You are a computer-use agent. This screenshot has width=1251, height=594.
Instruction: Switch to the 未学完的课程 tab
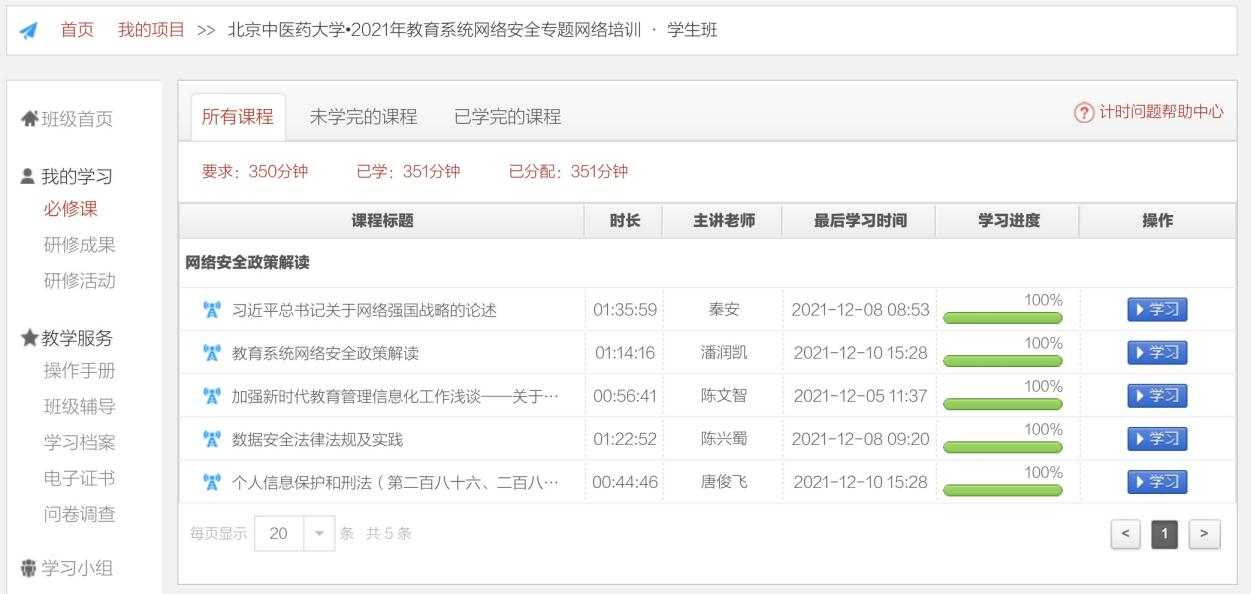363,117
